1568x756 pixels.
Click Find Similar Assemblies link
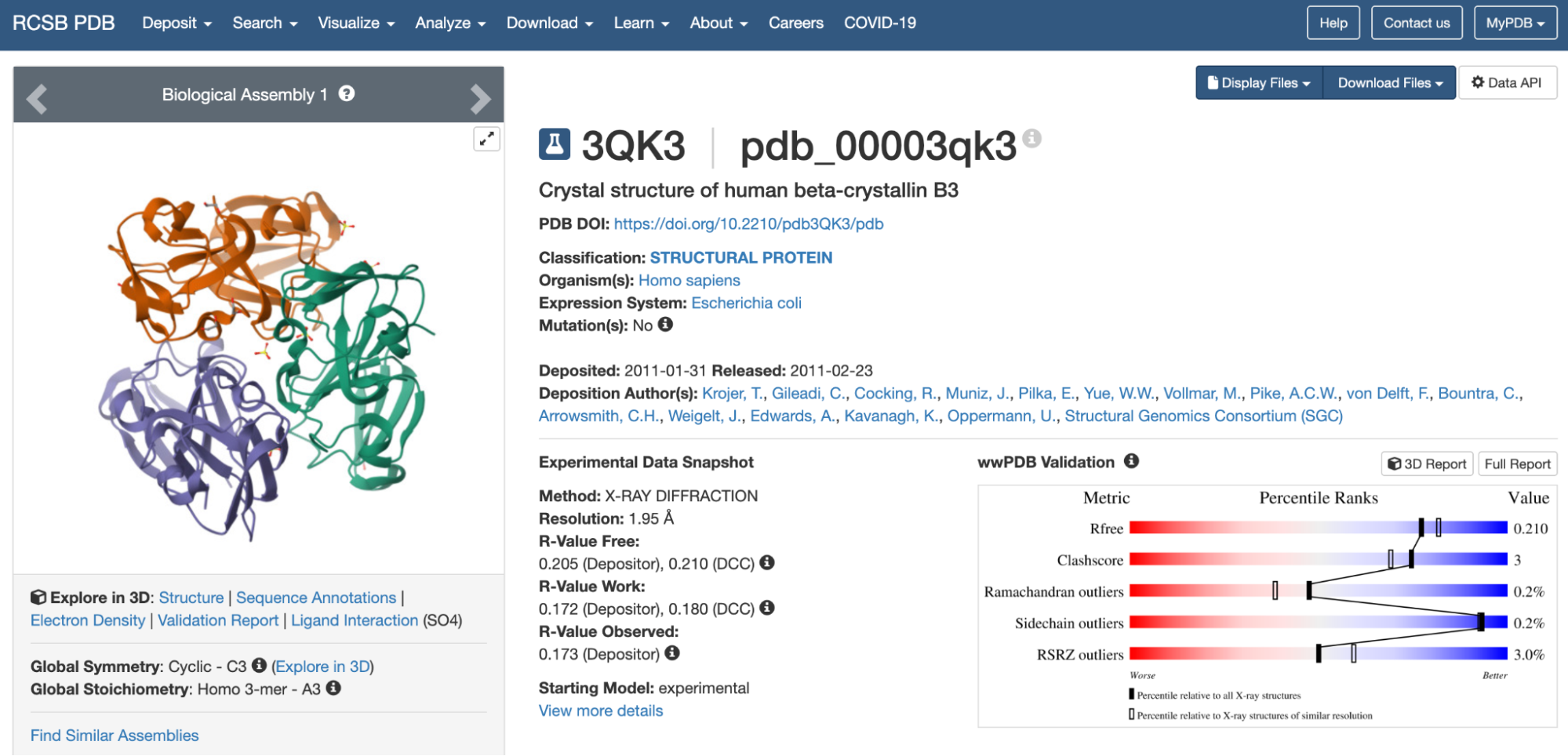tap(115, 736)
